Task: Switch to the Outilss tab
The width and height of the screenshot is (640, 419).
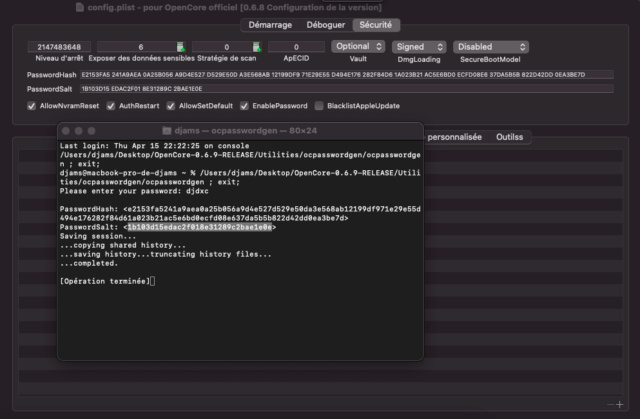Action: (509, 137)
